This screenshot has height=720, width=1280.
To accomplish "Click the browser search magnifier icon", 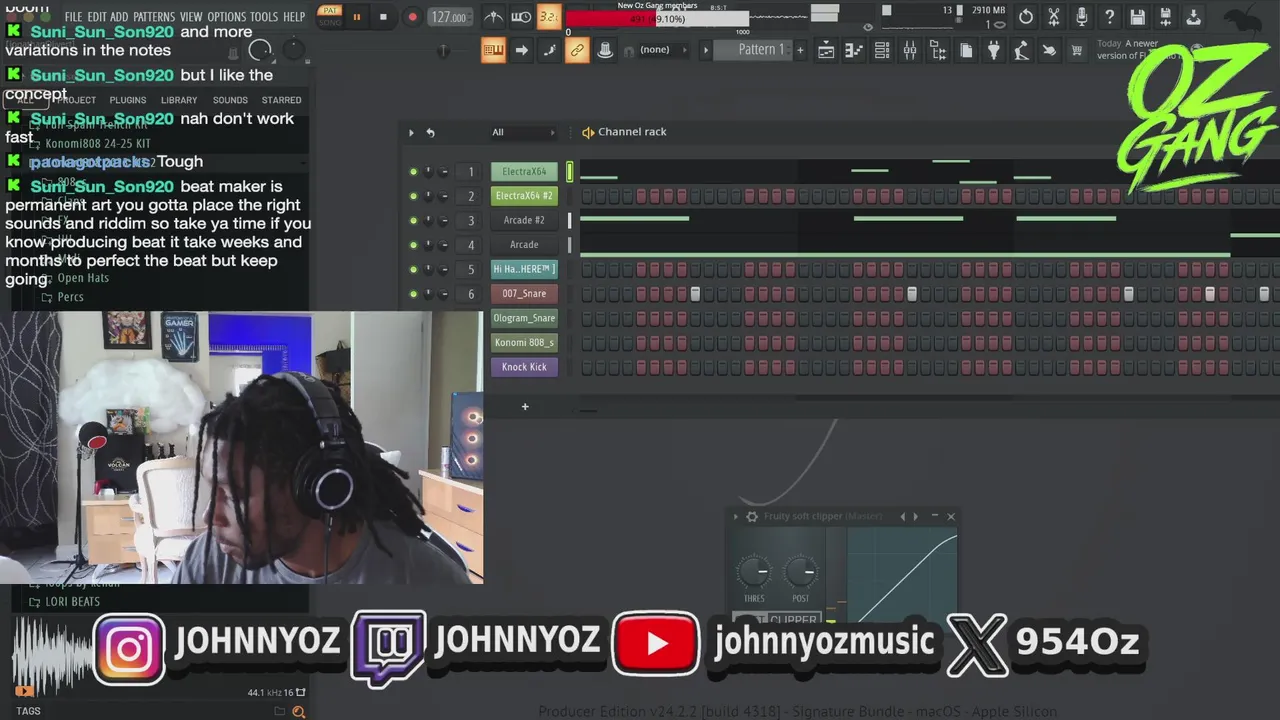I will [x=298, y=711].
